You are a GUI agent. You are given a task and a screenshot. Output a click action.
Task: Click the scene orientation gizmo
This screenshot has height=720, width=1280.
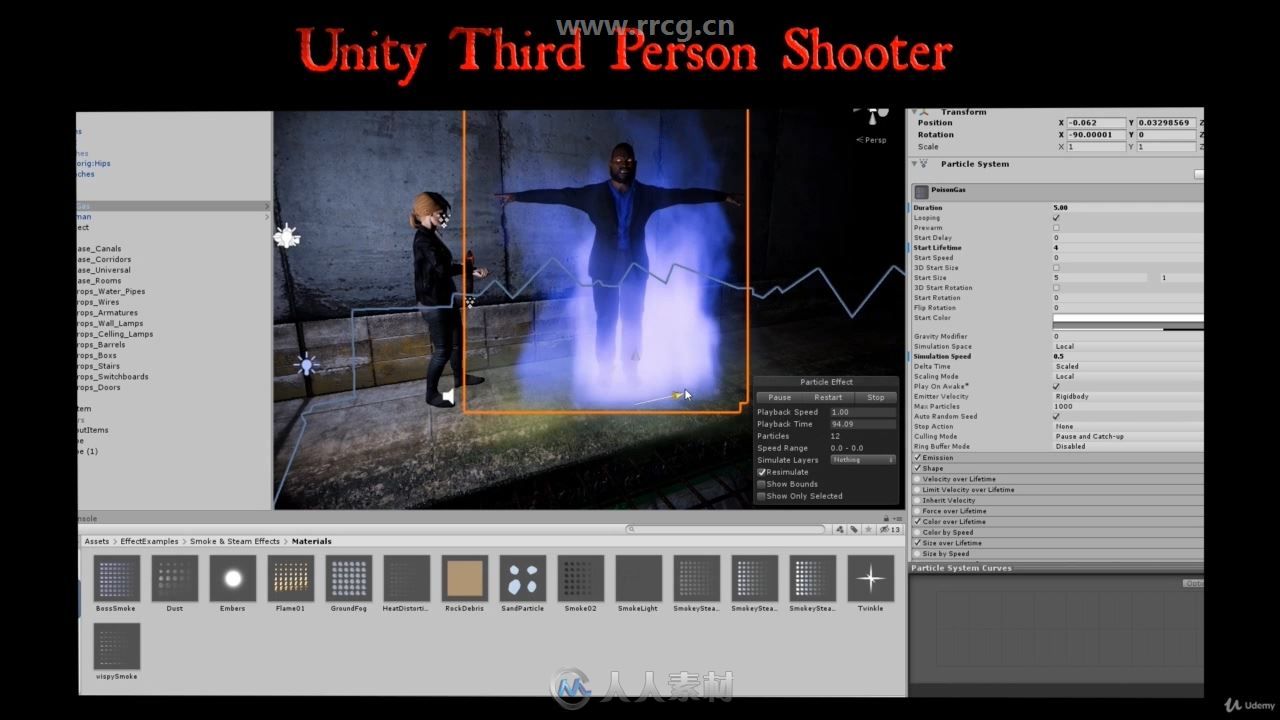873,118
